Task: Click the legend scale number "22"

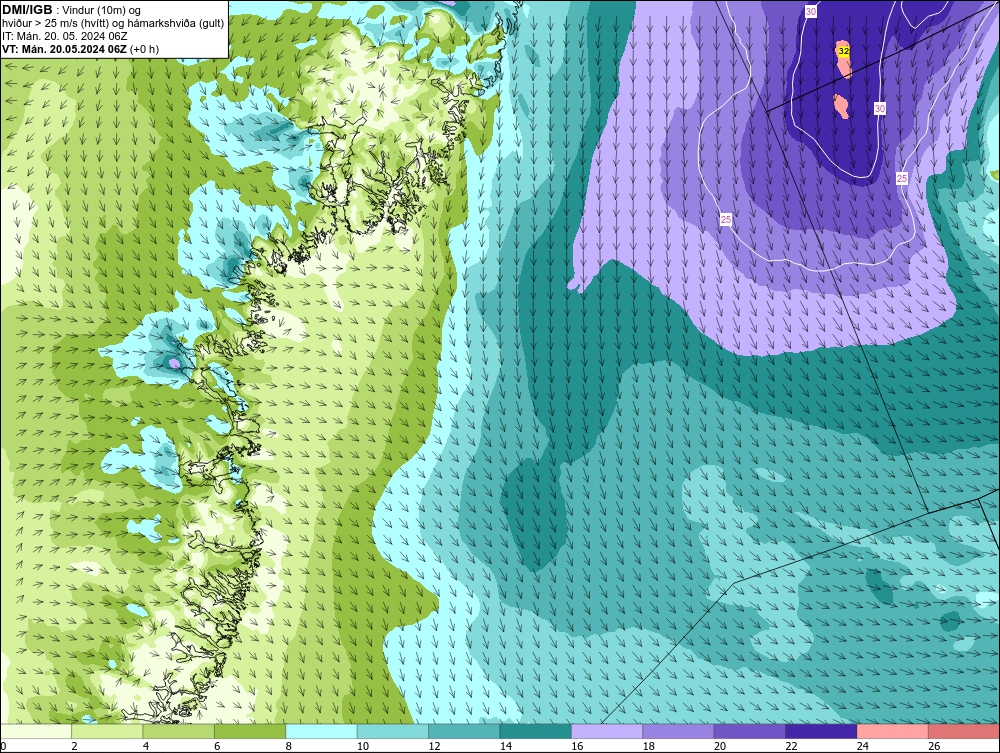Action: (791, 746)
